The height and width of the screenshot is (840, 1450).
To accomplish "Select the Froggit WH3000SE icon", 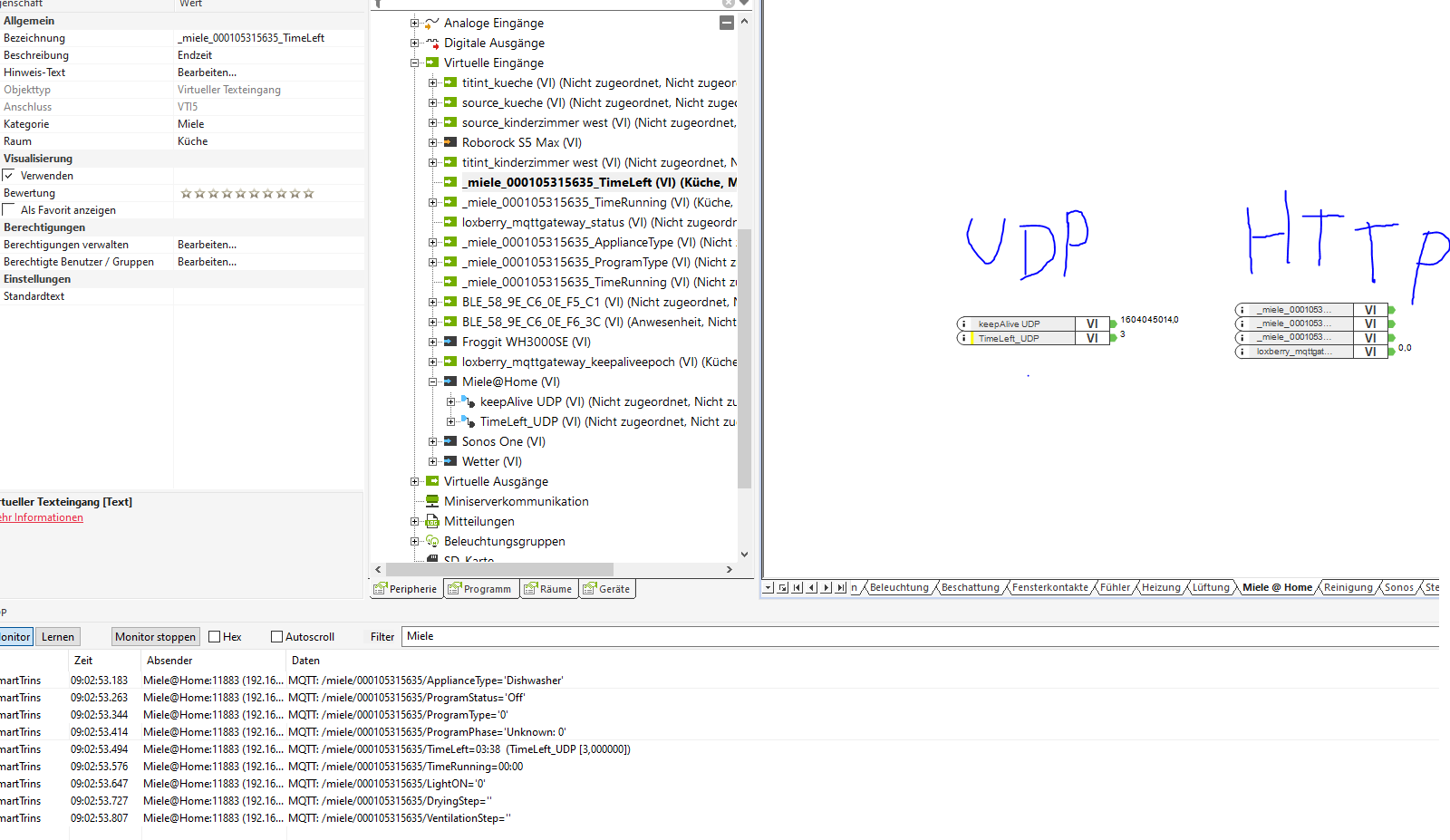I will coord(450,342).
